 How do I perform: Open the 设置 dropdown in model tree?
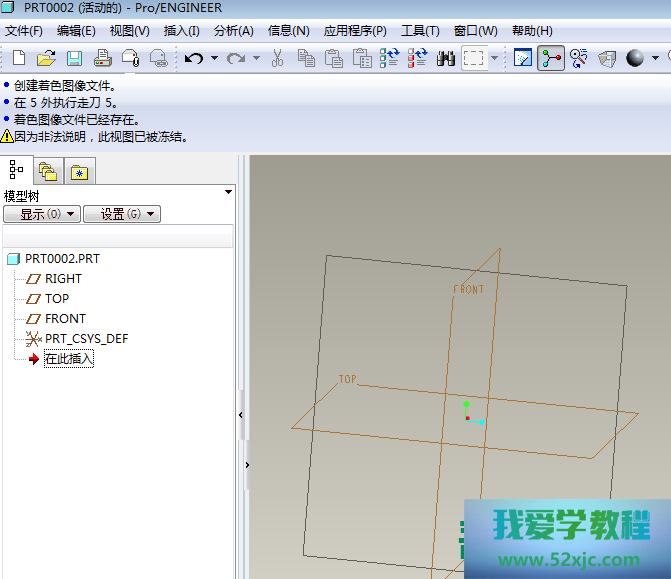[x=121, y=214]
